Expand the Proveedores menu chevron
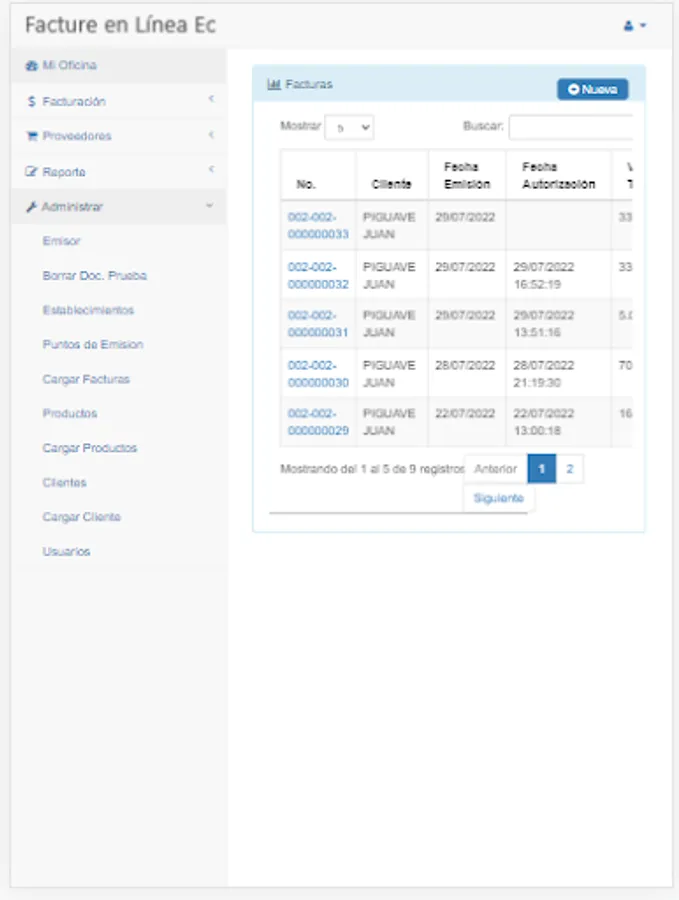The image size is (679, 900). [x=211, y=135]
